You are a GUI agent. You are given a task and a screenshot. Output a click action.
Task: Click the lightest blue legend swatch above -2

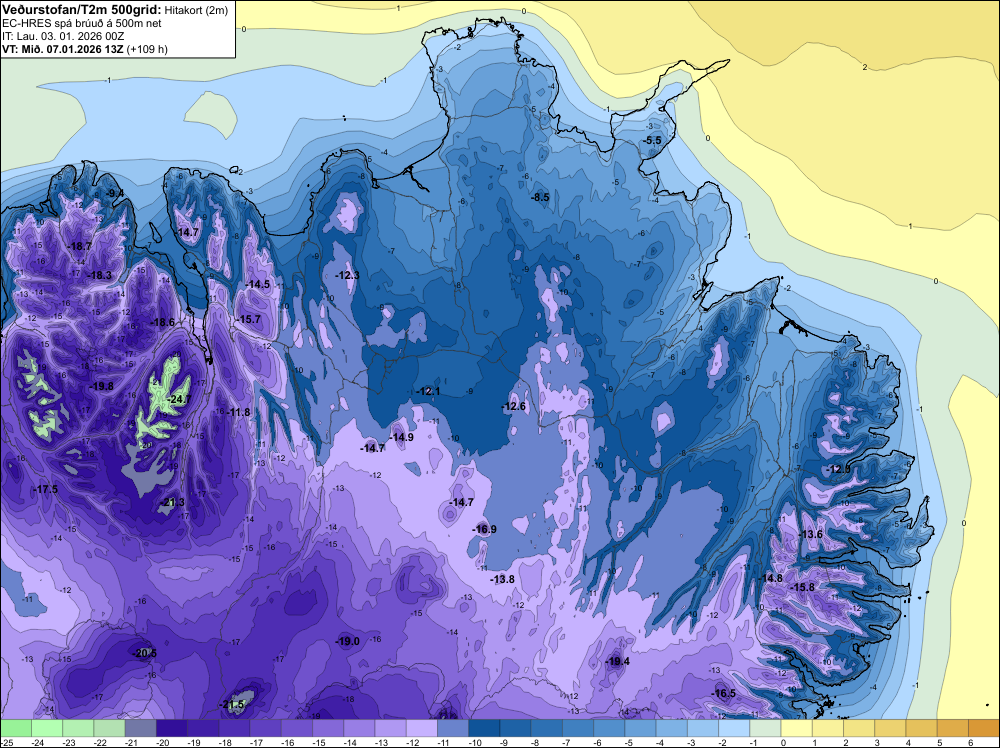(x=734, y=728)
